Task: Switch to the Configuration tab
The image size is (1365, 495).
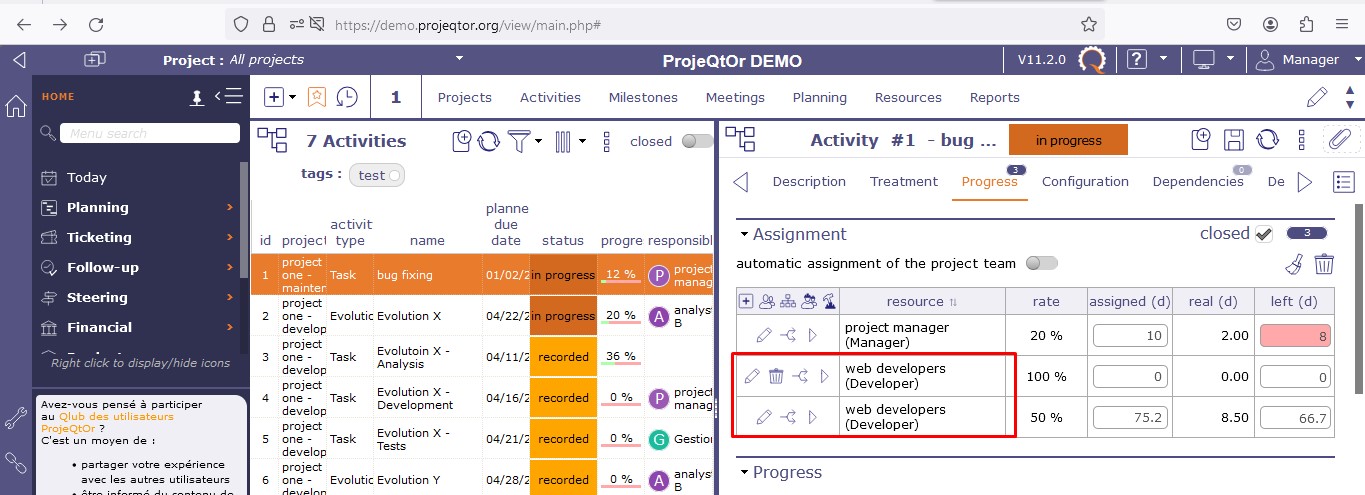Action: tap(1085, 181)
